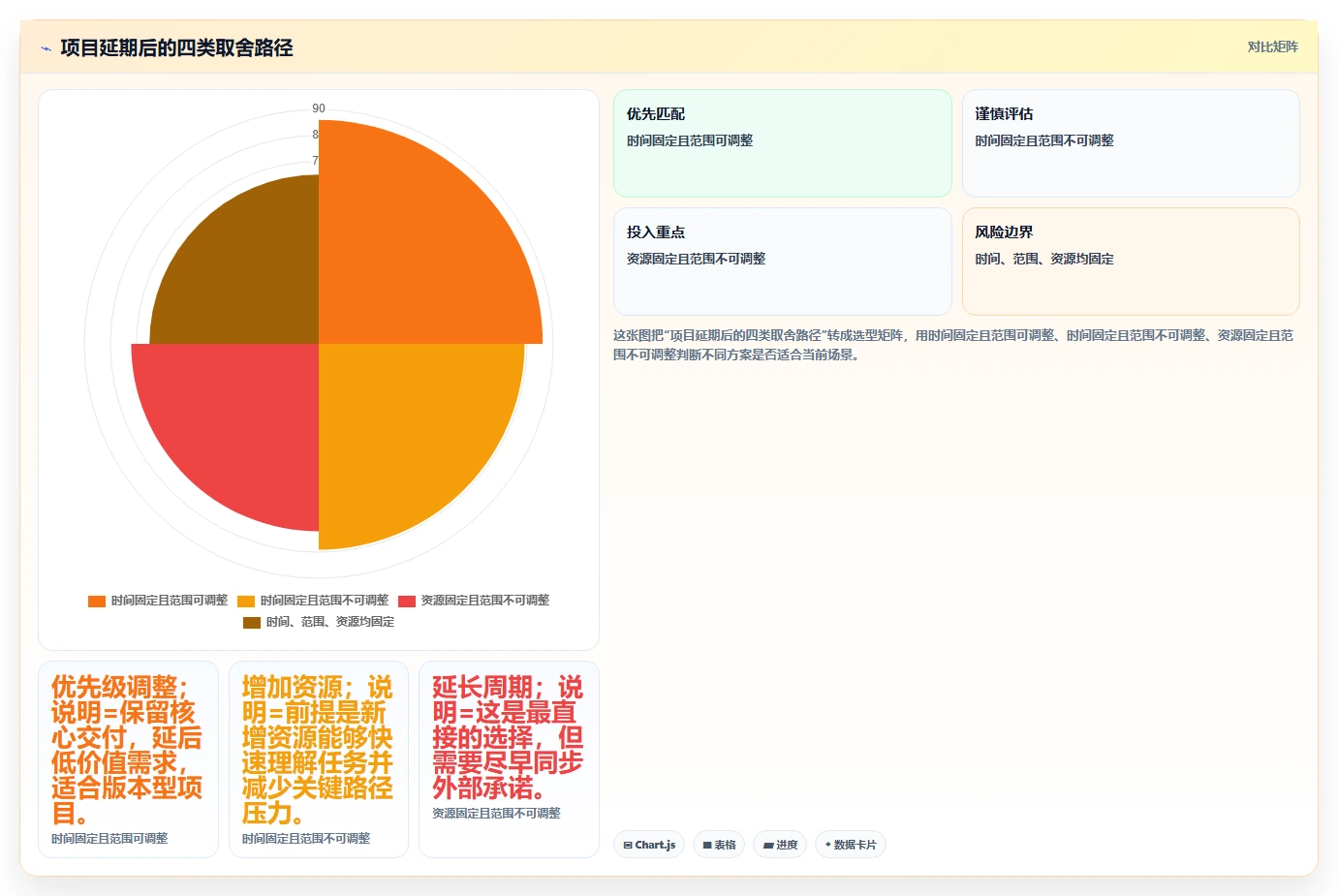The width and height of the screenshot is (1338, 896).
Task: Click subtitle 资源固定且范围不可调整 under 投入重点
Action: [x=697, y=259]
